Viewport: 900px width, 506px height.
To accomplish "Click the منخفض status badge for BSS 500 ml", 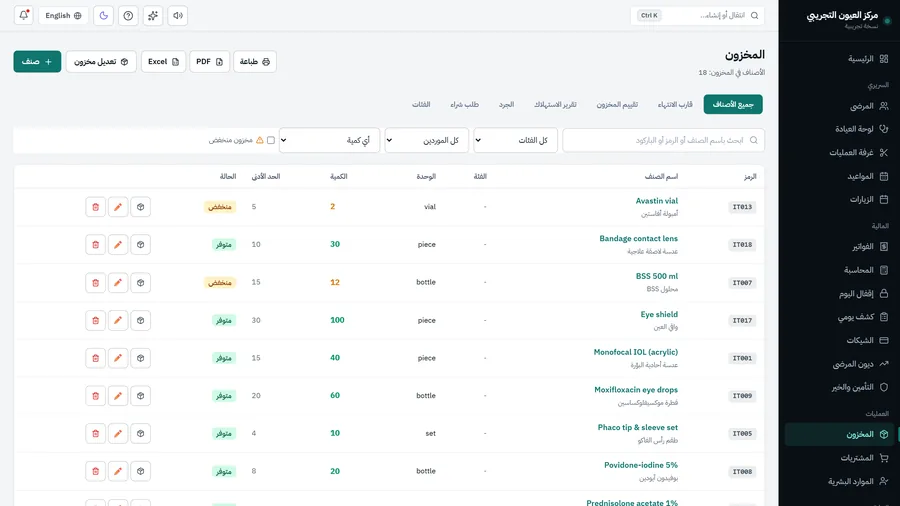I will [220, 283].
